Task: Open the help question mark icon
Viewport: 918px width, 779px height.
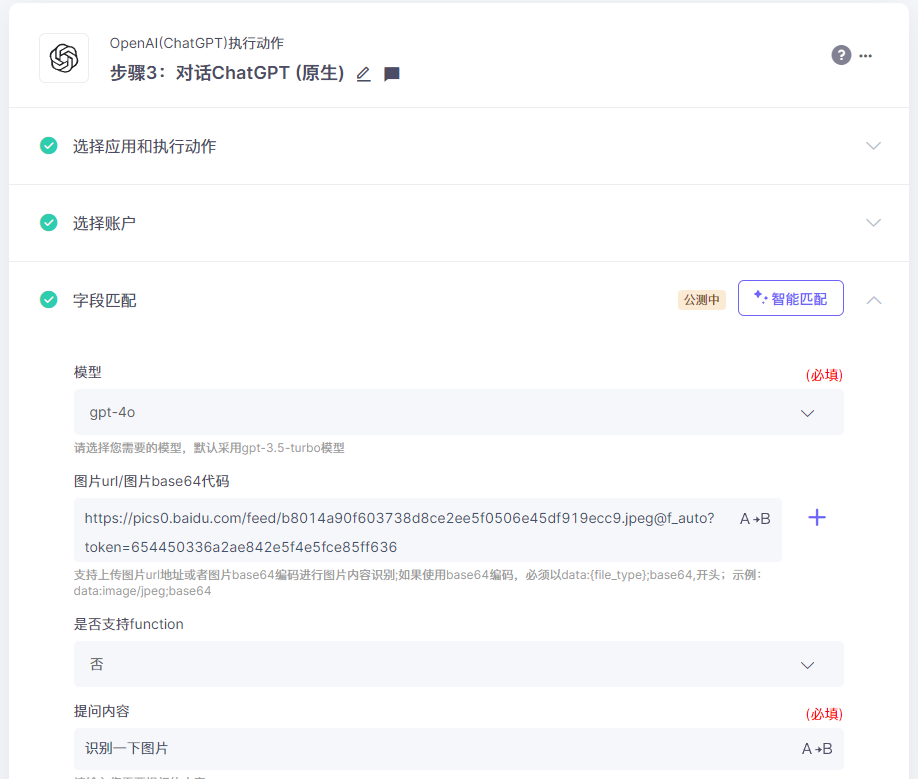Action: (841, 55)
